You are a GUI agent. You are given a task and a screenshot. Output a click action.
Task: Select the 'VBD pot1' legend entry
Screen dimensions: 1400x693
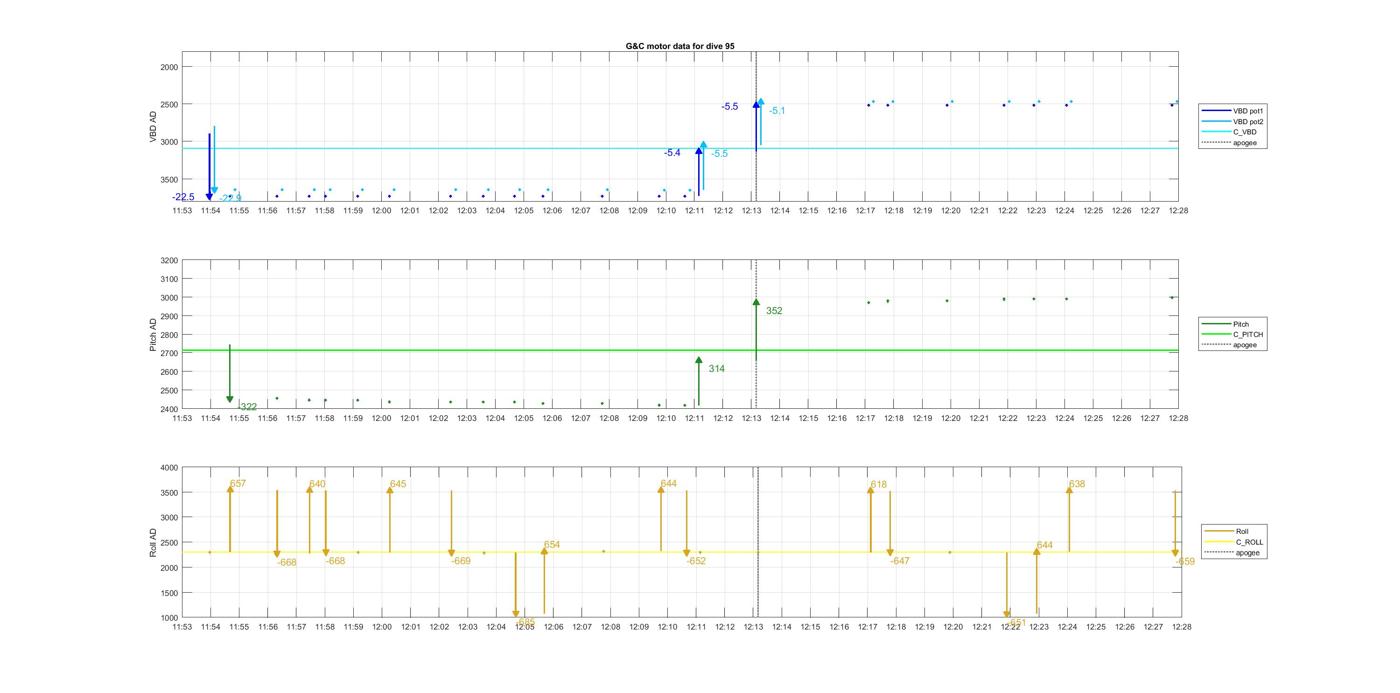coord(1233,111)
